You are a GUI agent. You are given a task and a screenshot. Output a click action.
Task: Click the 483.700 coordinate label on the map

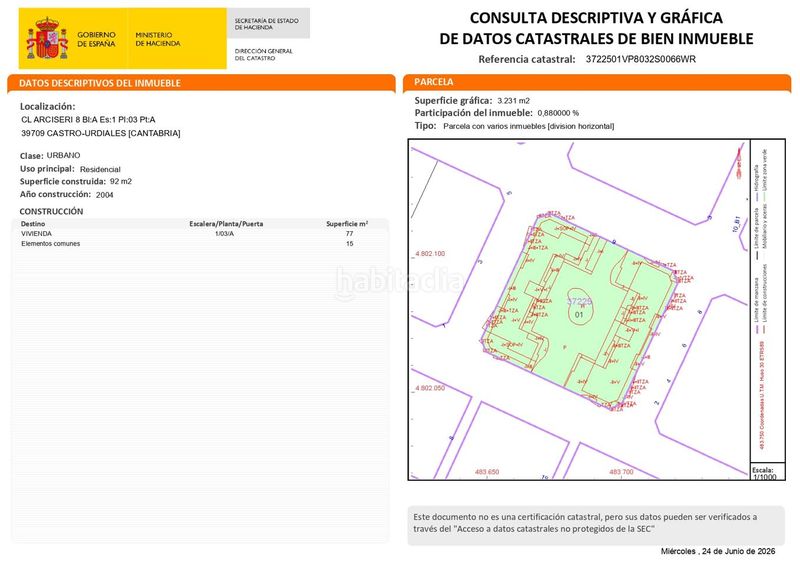pyautogui.click(x=621, y=472)
